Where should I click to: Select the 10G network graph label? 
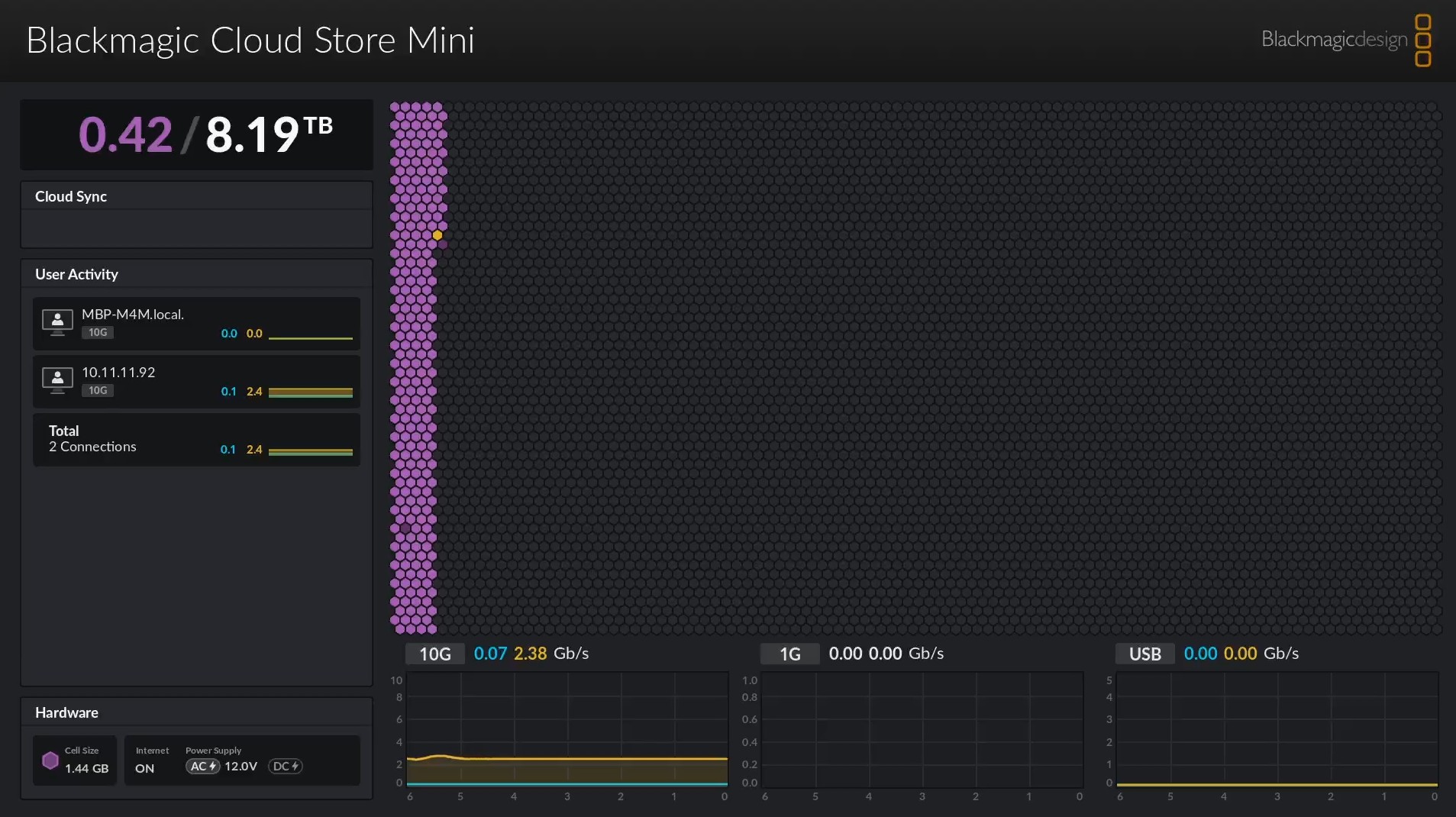pyautogui.click(x=435, y=654)
